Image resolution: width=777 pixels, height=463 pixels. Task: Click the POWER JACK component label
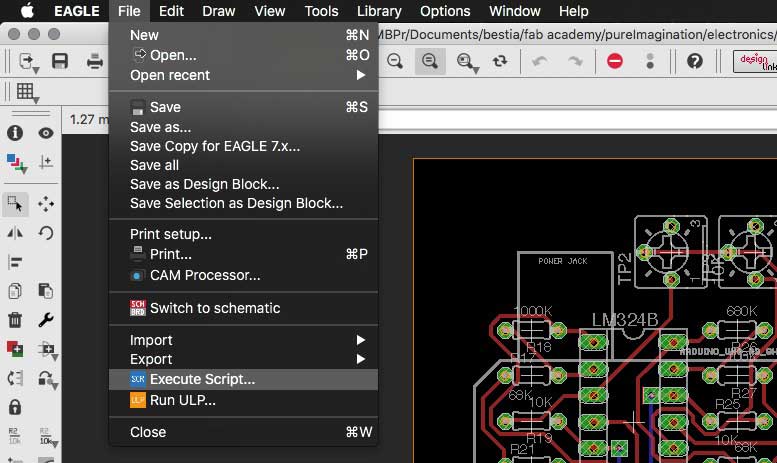coord(562,261)
